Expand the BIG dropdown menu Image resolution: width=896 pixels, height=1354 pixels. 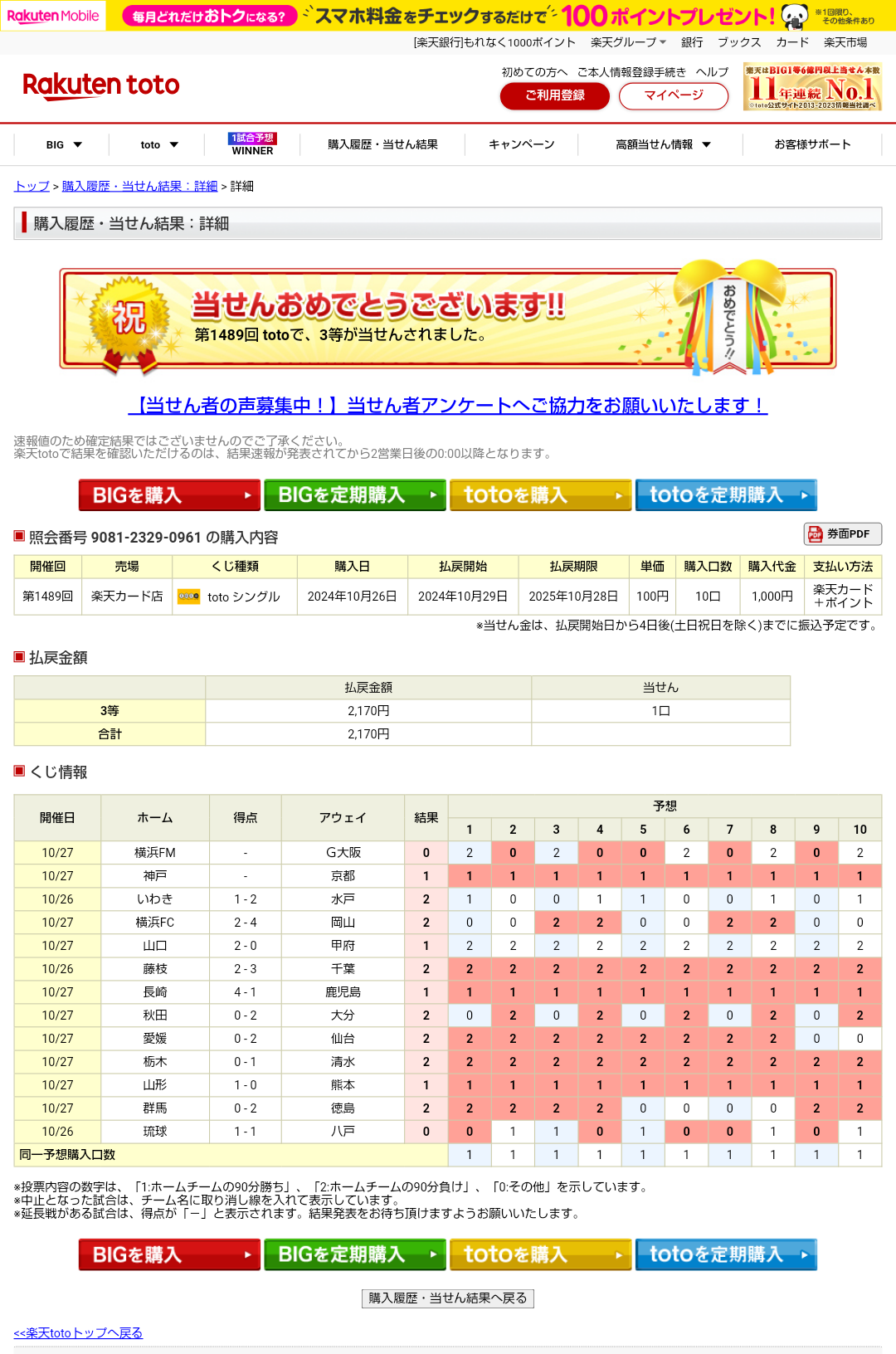pyautogui.click(x=63, y=144)
